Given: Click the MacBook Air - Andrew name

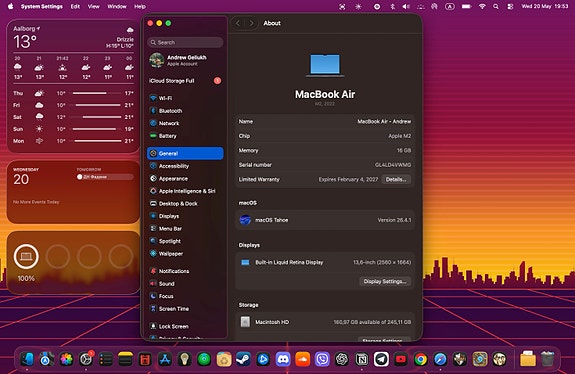Looking at the screenshot, I should coord(384,121).
